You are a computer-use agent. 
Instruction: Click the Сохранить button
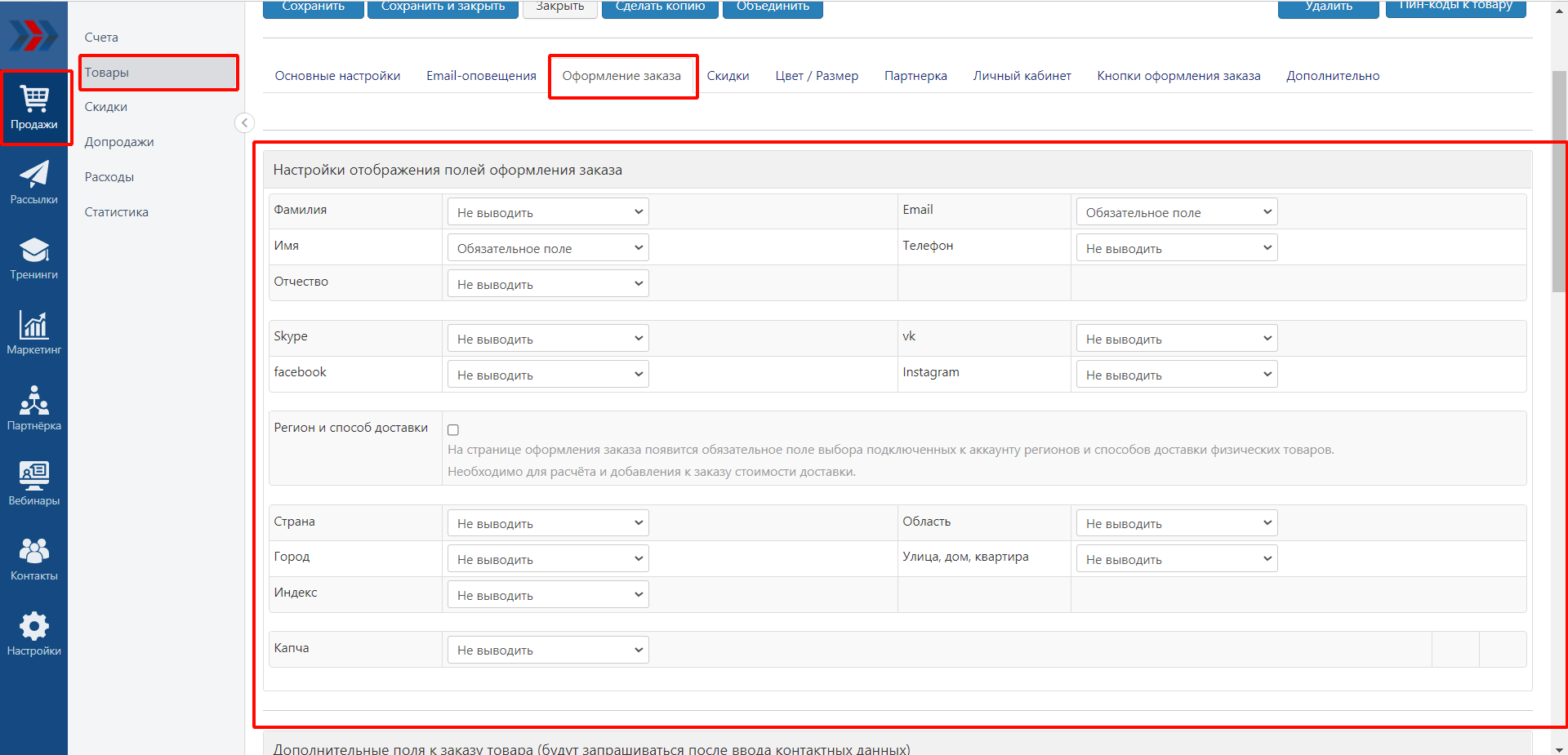coord(313,7)
